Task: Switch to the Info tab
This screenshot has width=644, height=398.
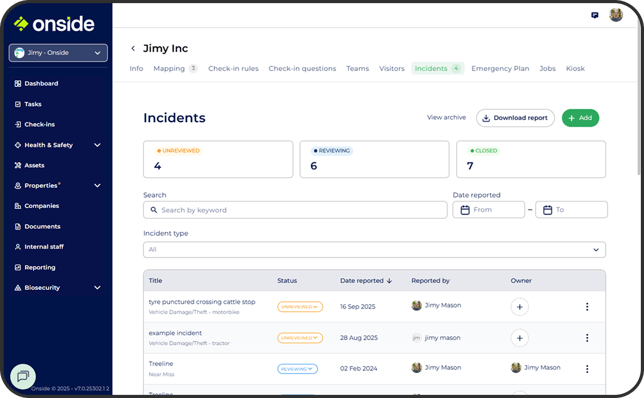Action: [136, 69]
